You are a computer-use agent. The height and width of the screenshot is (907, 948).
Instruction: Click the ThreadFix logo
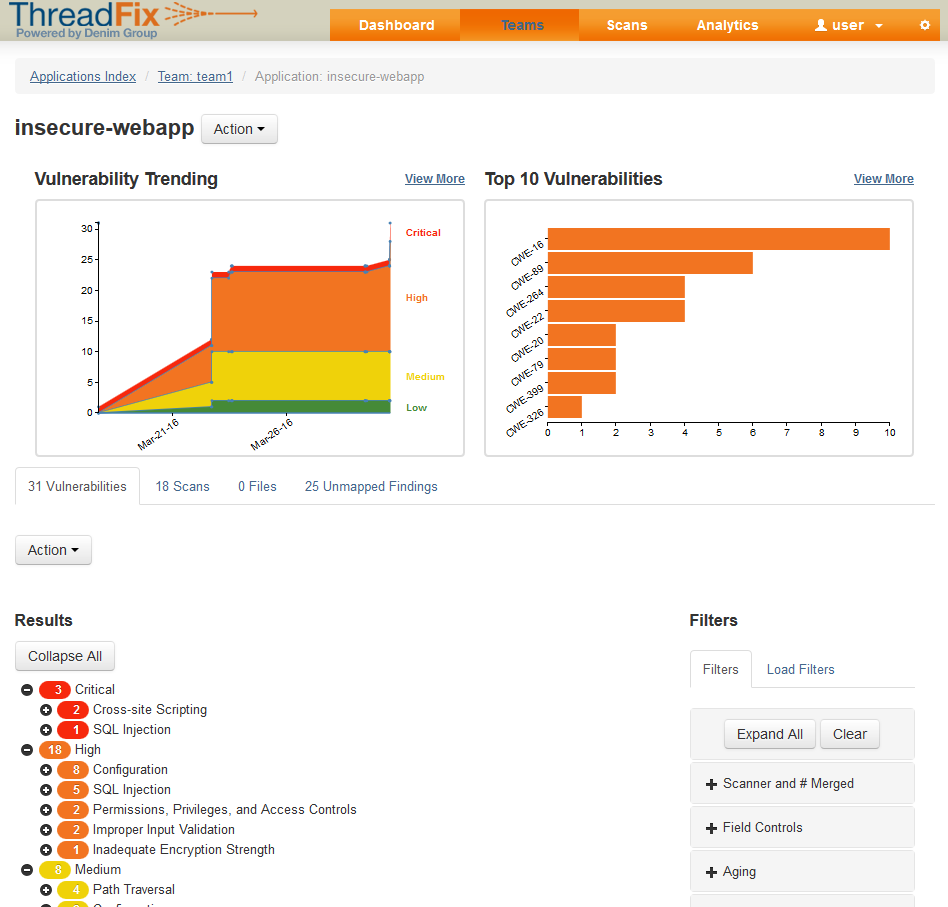click(135, 20)
